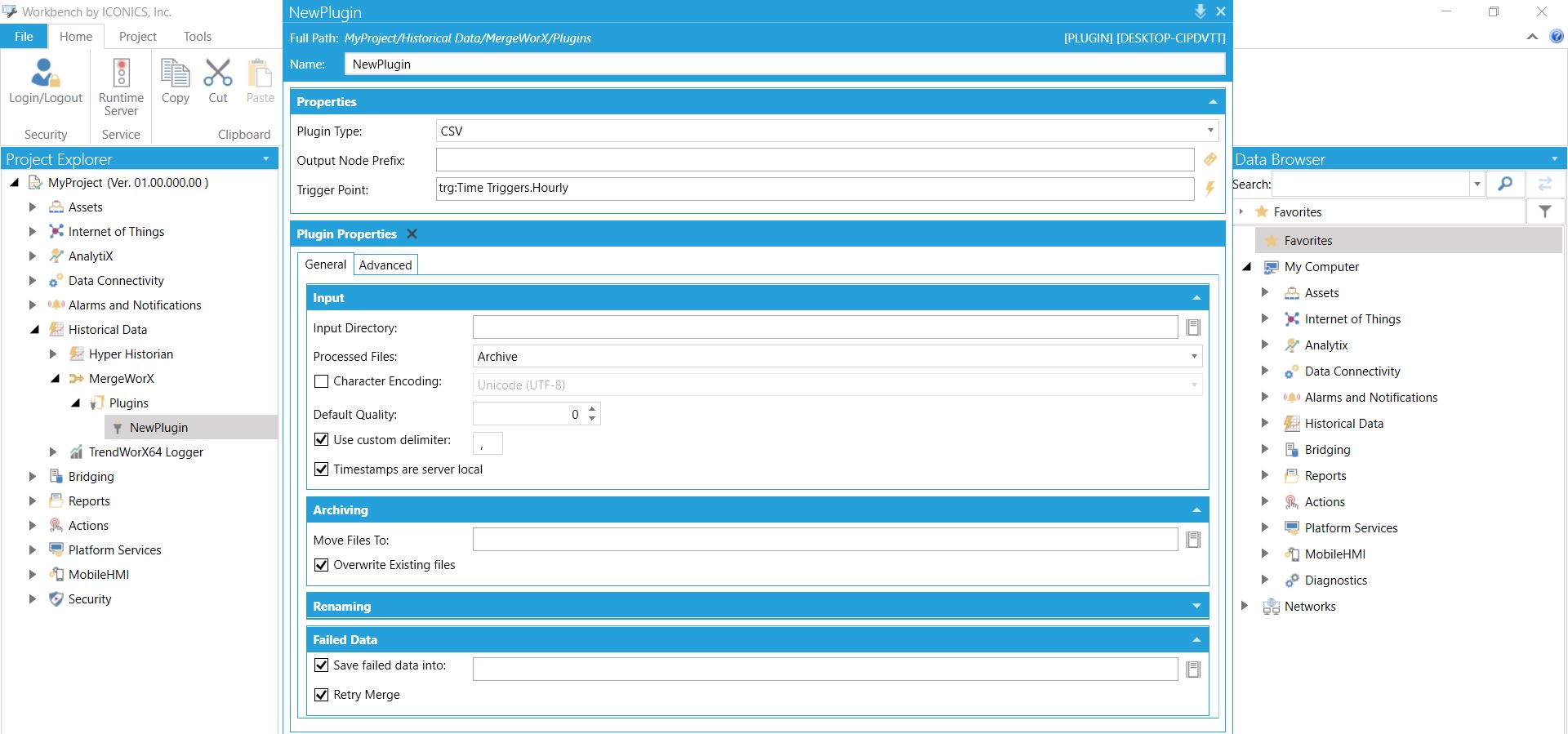Switch to the Advanced tab

385,265
